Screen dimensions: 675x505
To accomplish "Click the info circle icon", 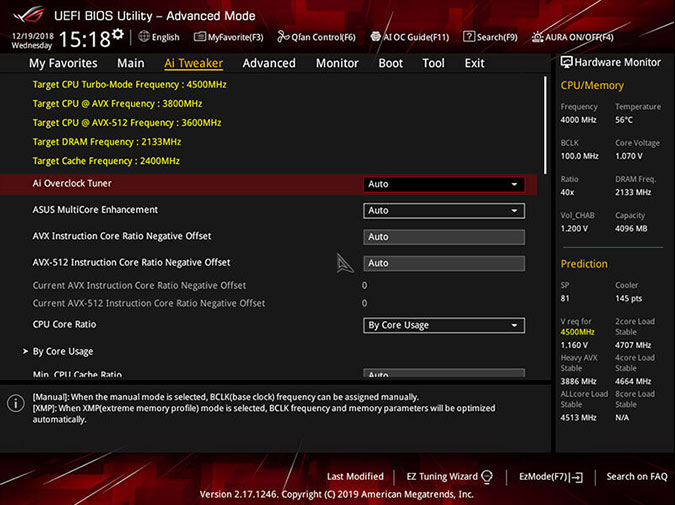I will click(x=15, y=403).
